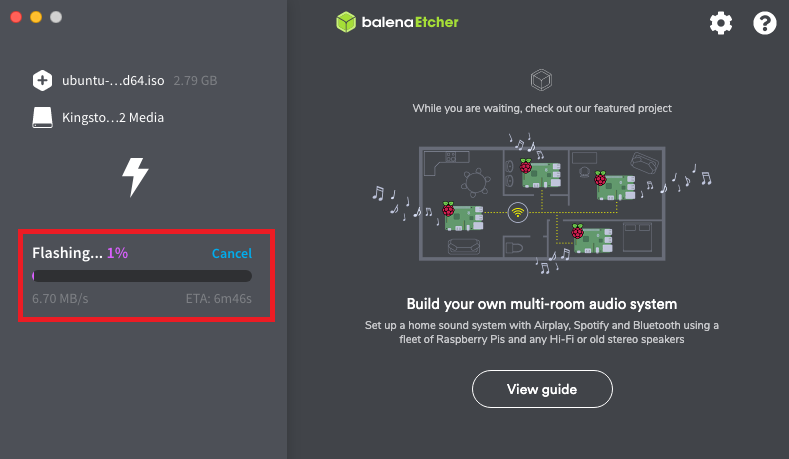Image resolution: width=789 pixels, height=459 pixels.
Task: Open settings via the gear icon
Action: pos(721,23)
